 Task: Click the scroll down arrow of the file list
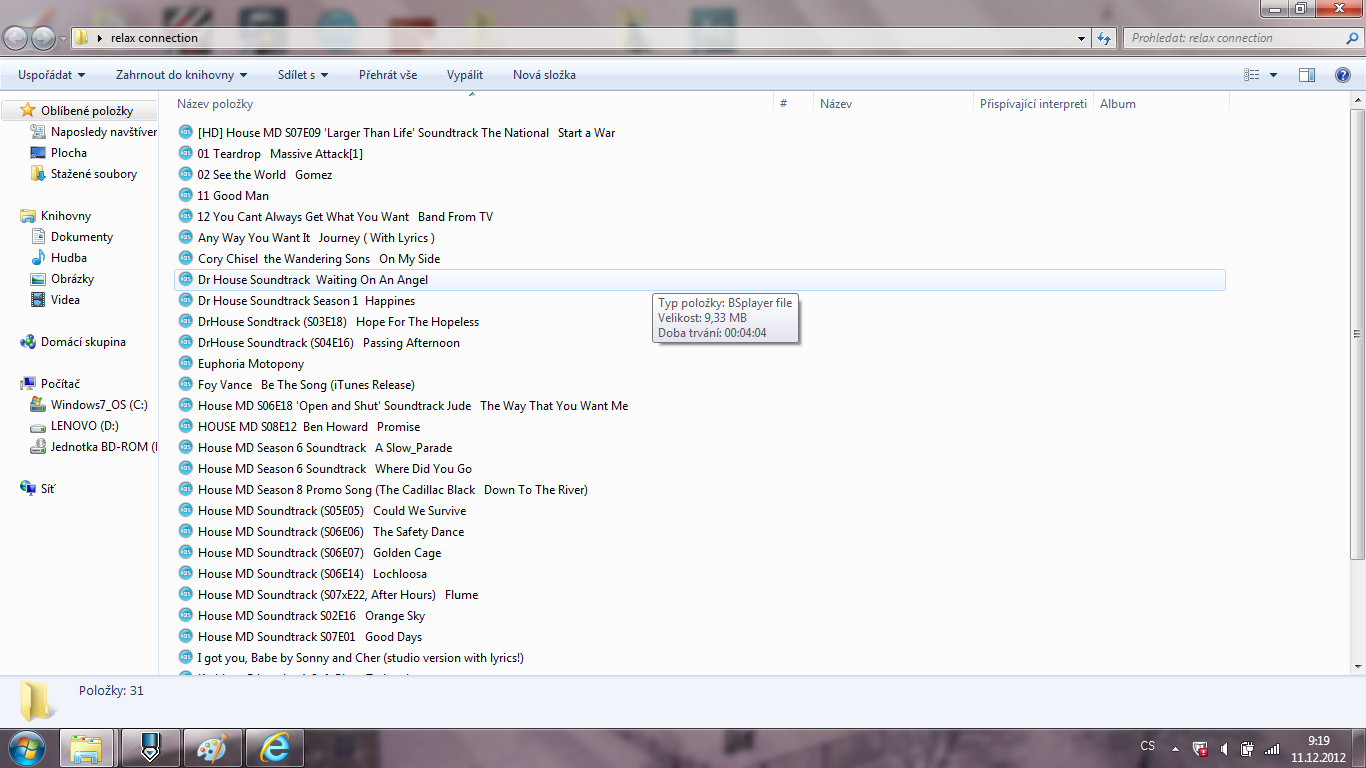[1357, 666]
